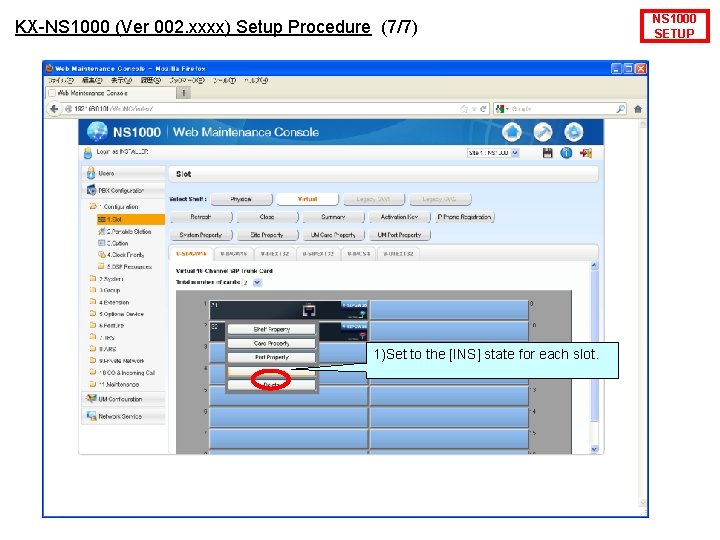The width and height of the screenshot is (720, 540).
Task: Select 2.Portable Station tree item
Action: [x=125, y=231]
